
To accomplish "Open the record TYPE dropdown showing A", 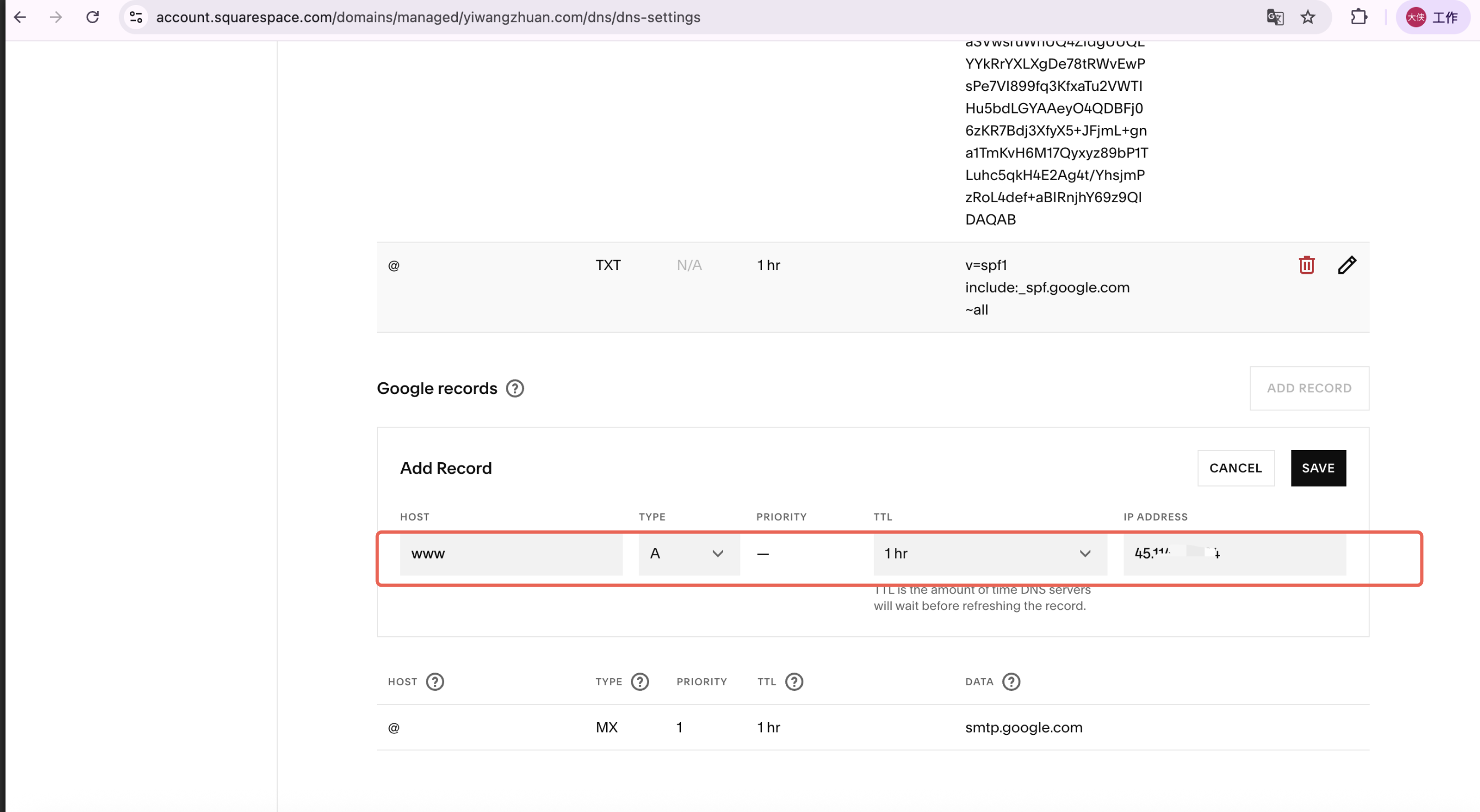I will click(689, 554).
